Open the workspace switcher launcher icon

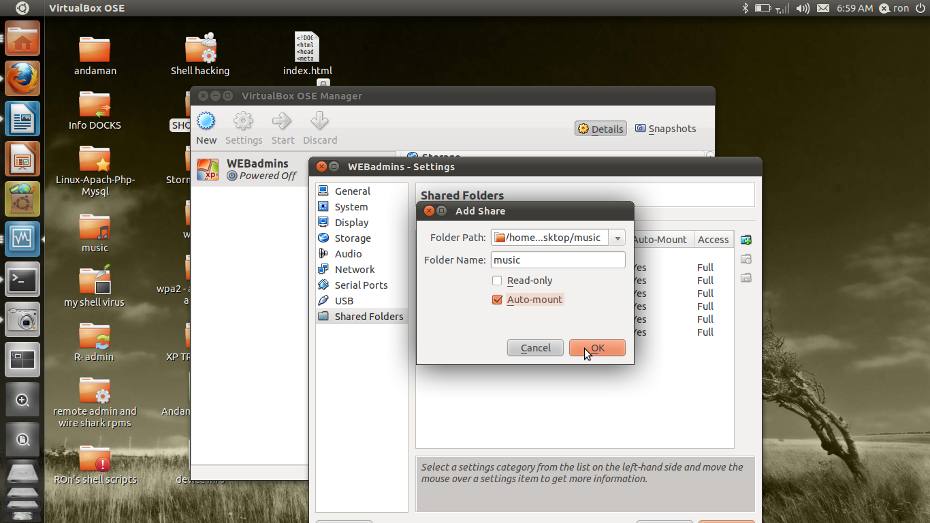[x=23, y=359]
